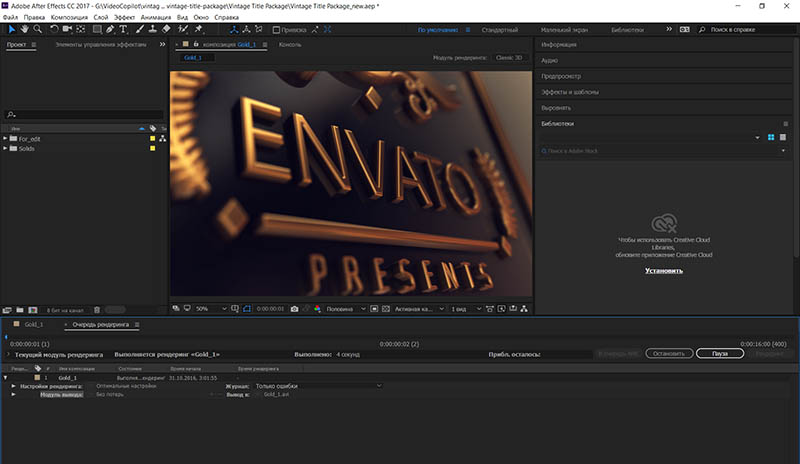Switch to Консоль tab
The image size is (800, 464).
pyautogui.click(x=290, y=44)
